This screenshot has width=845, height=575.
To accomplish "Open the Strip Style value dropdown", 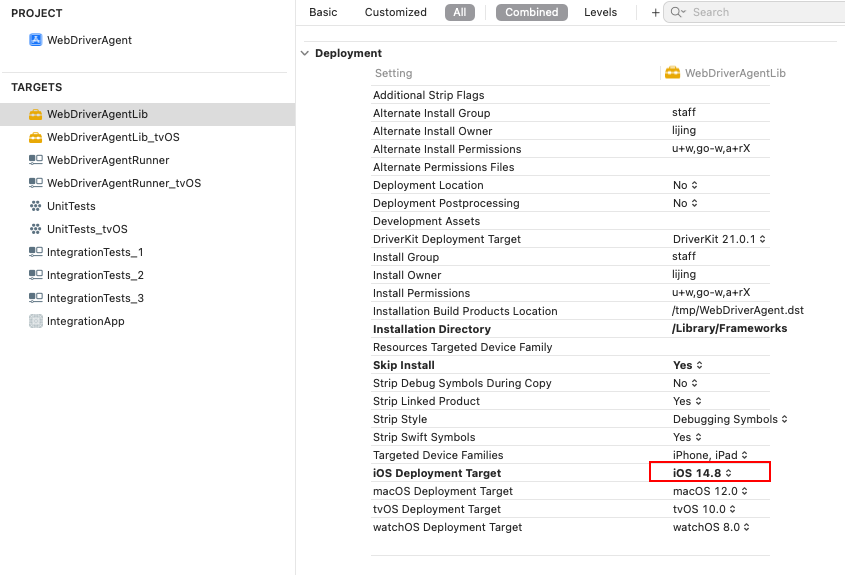I will (730, 419).
